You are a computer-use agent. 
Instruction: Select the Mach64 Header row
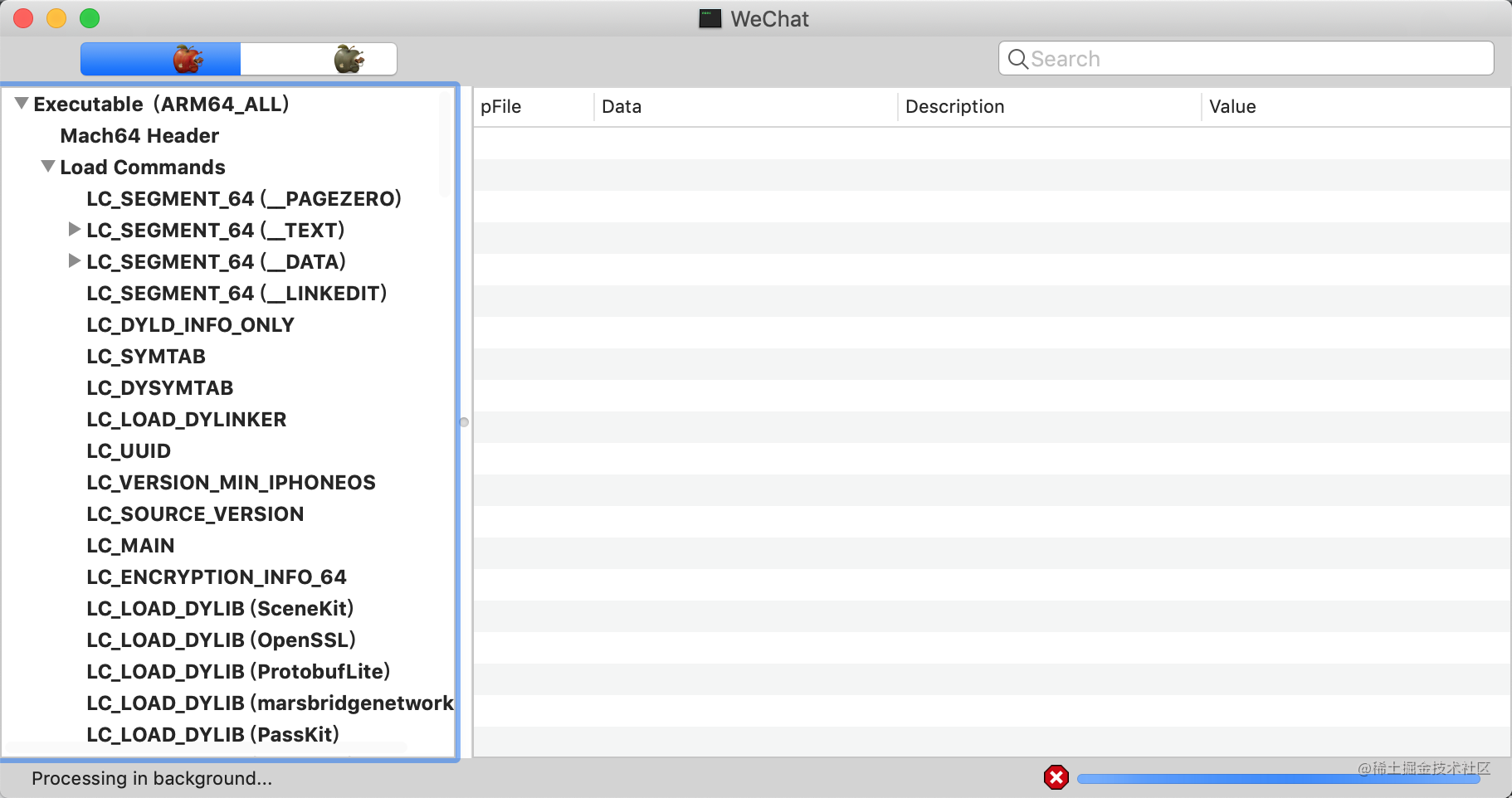click(139, 135)
